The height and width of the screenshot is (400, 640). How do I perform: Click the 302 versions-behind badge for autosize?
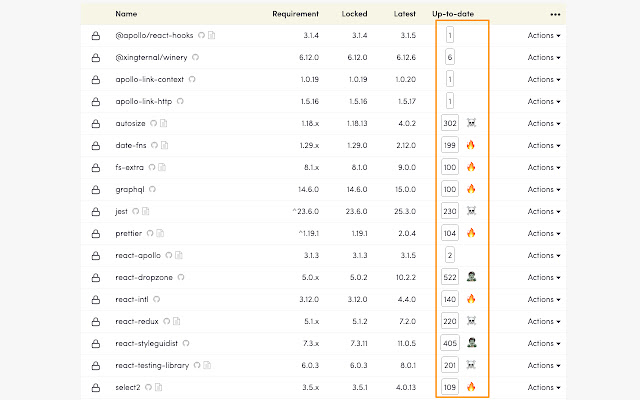click(x=450, y=123)
